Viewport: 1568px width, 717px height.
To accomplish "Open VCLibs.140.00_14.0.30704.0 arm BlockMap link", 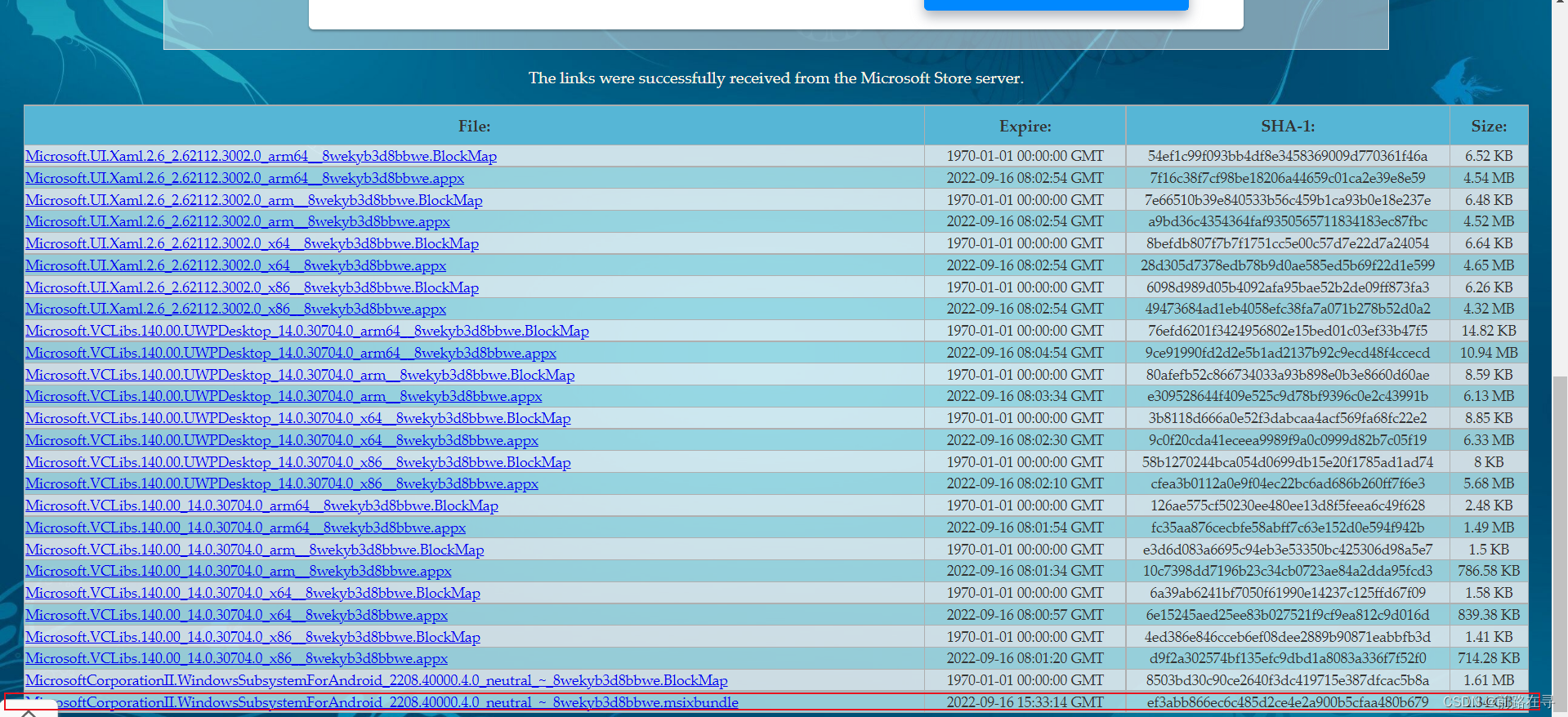I will pos(254,550).
